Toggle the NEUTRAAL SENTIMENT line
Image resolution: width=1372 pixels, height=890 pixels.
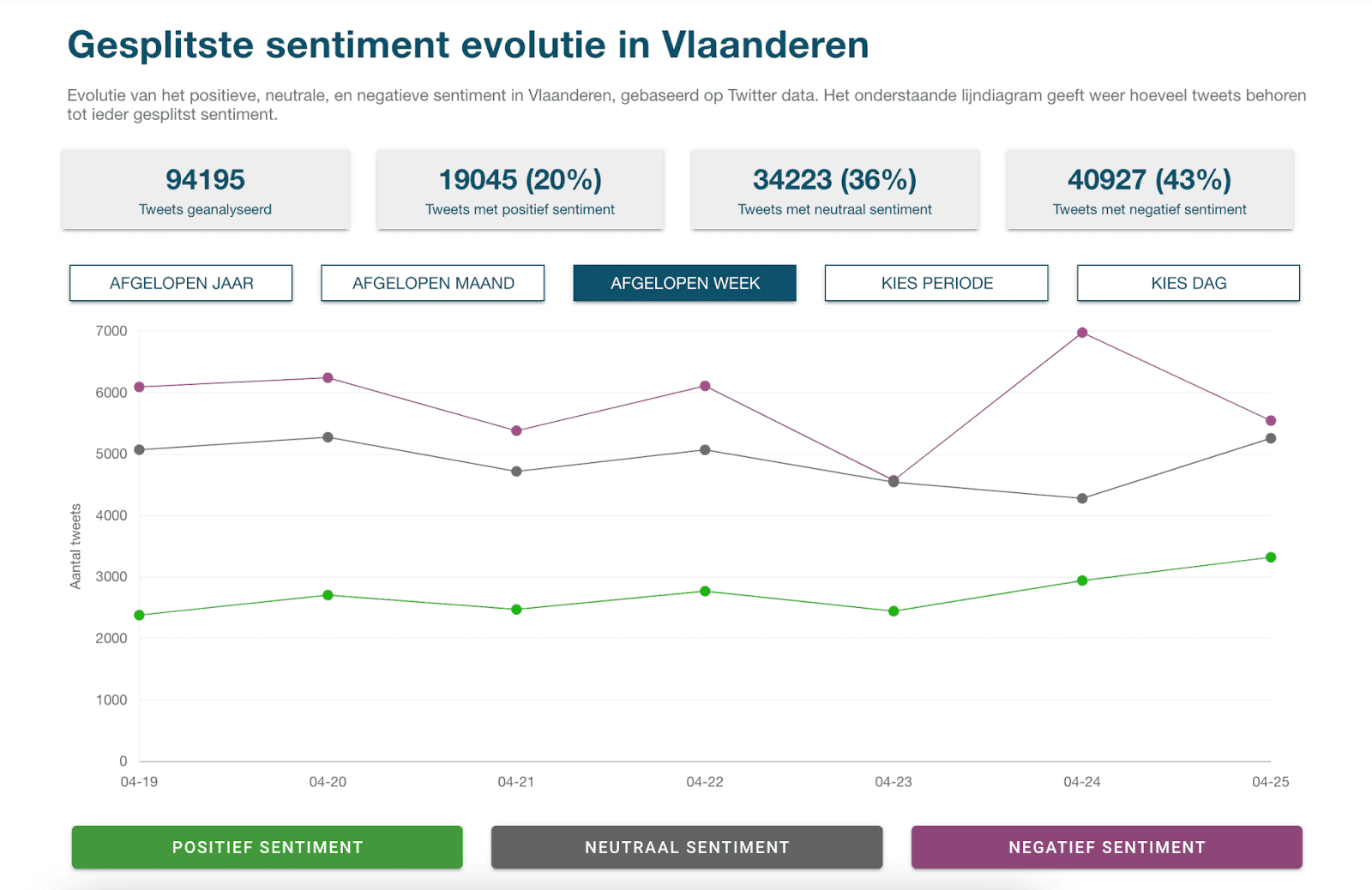pos(687,847)
